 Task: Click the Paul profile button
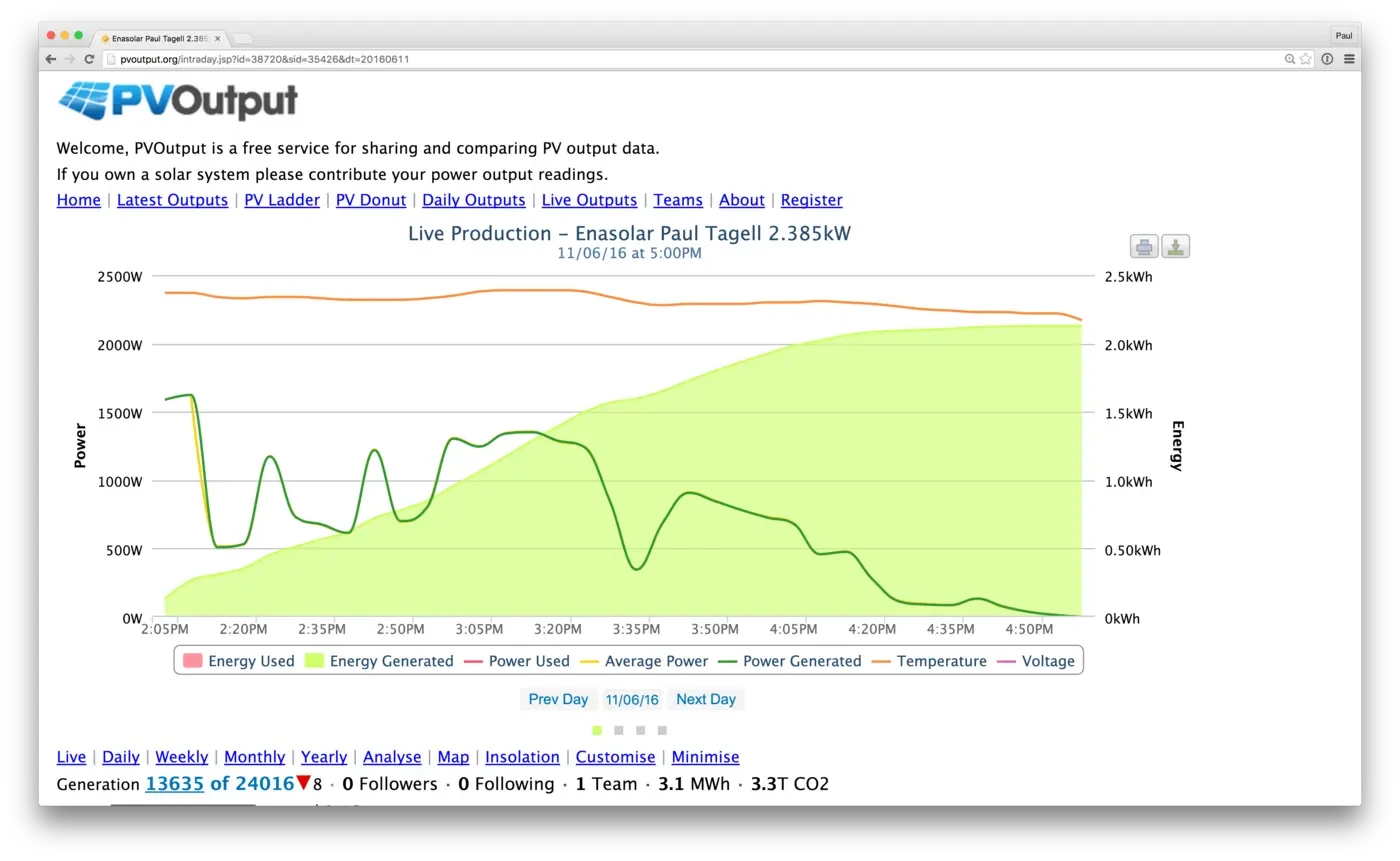1344,35
